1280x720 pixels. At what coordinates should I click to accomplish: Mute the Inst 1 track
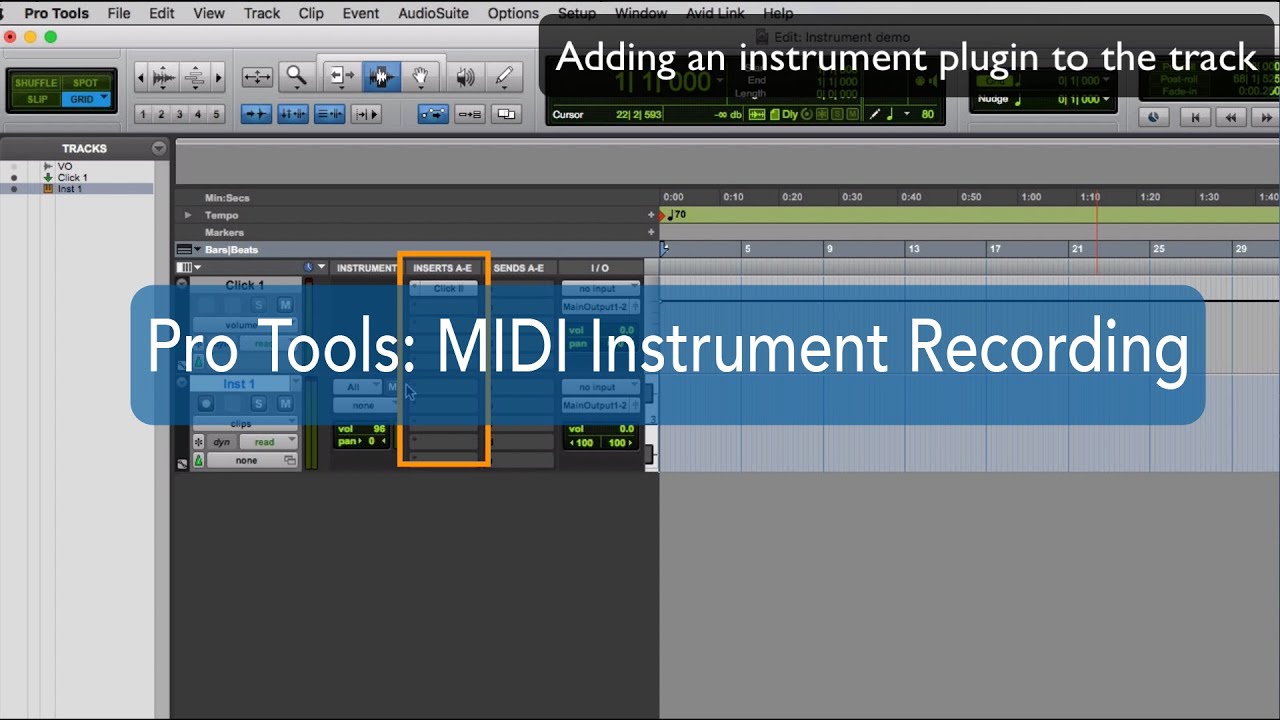click(285, 404)
